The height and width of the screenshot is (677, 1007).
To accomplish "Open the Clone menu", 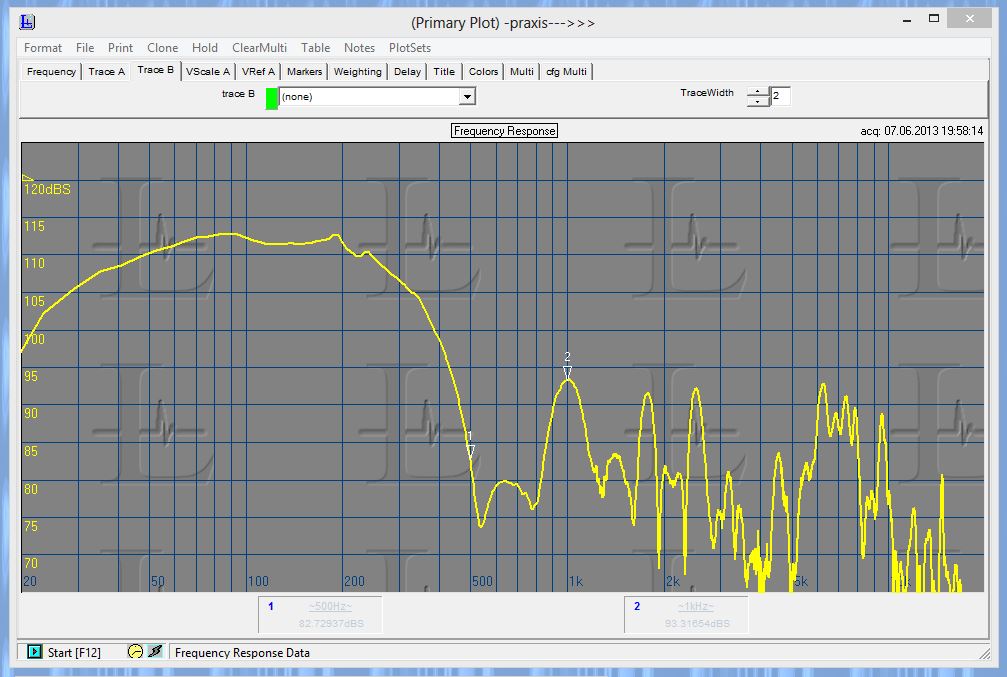I will click(x=162, y=48).
